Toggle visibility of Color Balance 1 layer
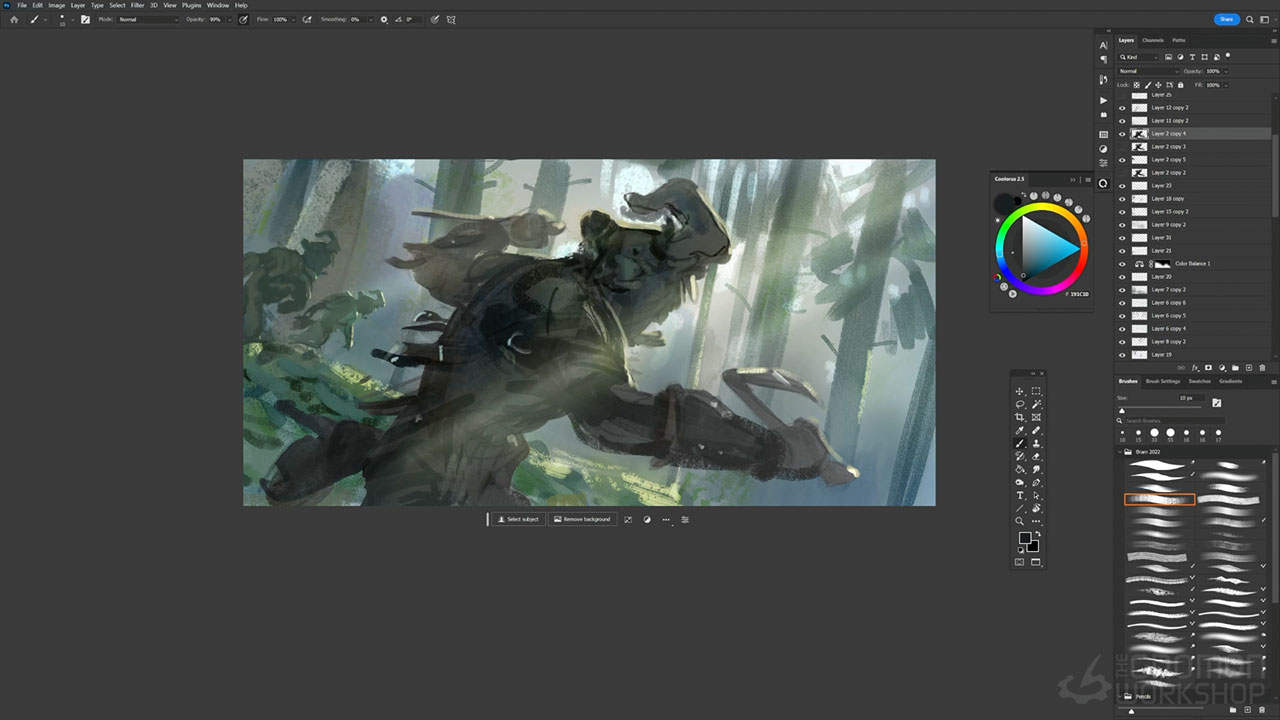Image resolution: width=1280 pixels, height=720 pixels. (1122, 264)
